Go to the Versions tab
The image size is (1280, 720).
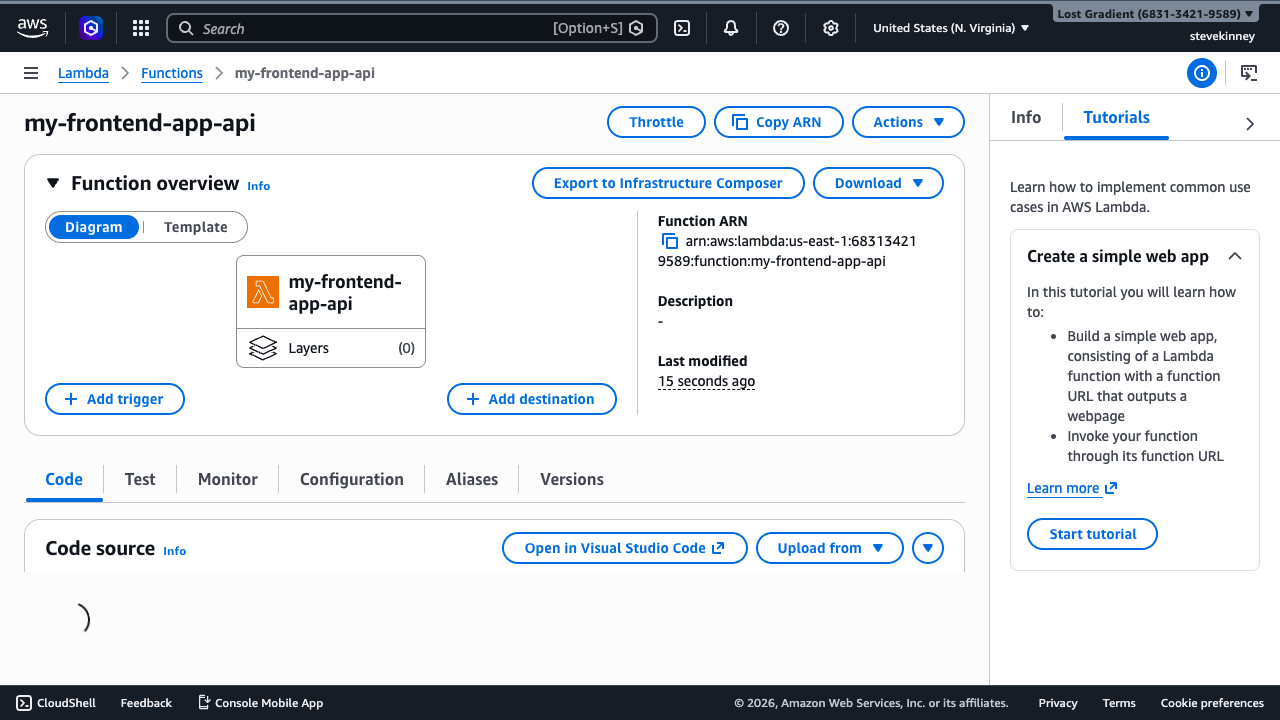click(572, 479)
